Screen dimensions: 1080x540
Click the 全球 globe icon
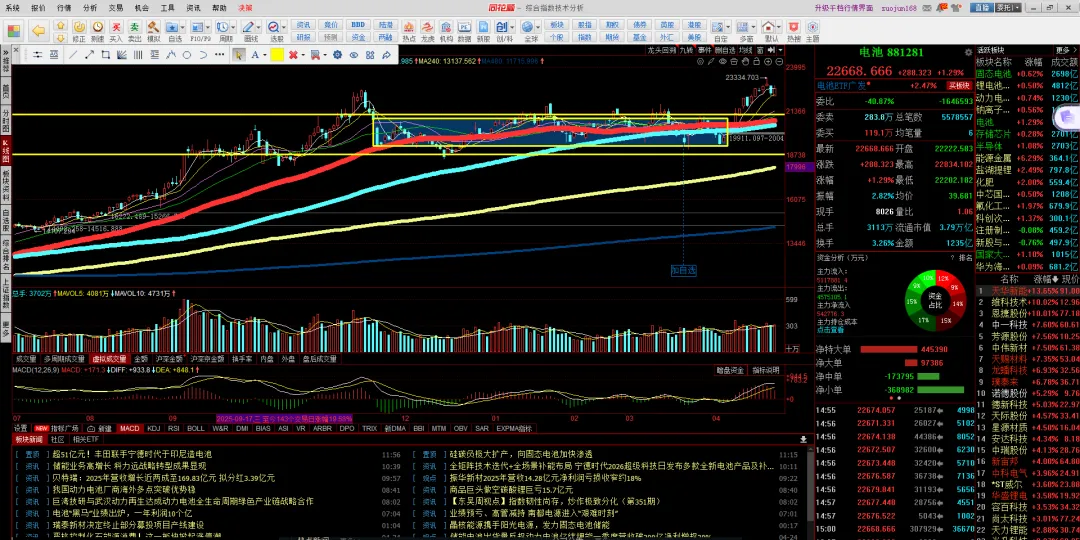[x=528, y=26]
